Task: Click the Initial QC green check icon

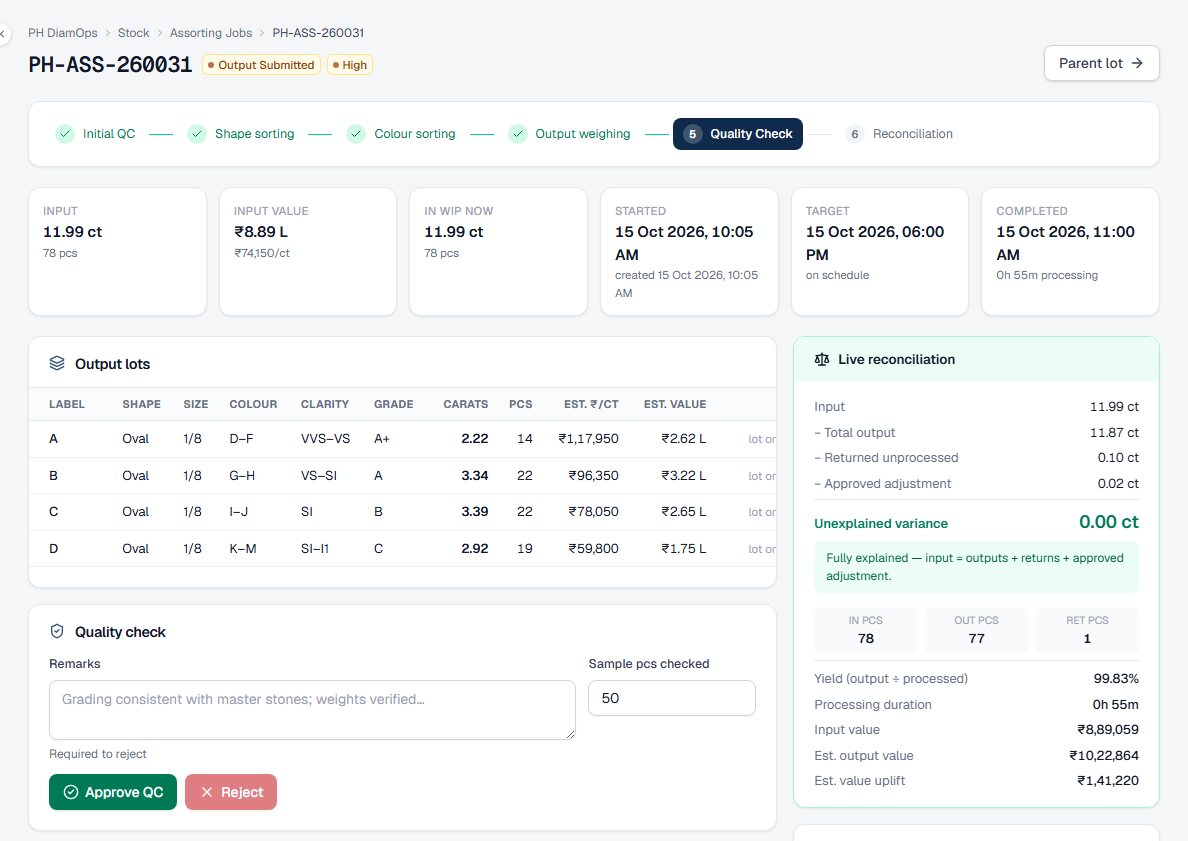Action: (65, 134)
